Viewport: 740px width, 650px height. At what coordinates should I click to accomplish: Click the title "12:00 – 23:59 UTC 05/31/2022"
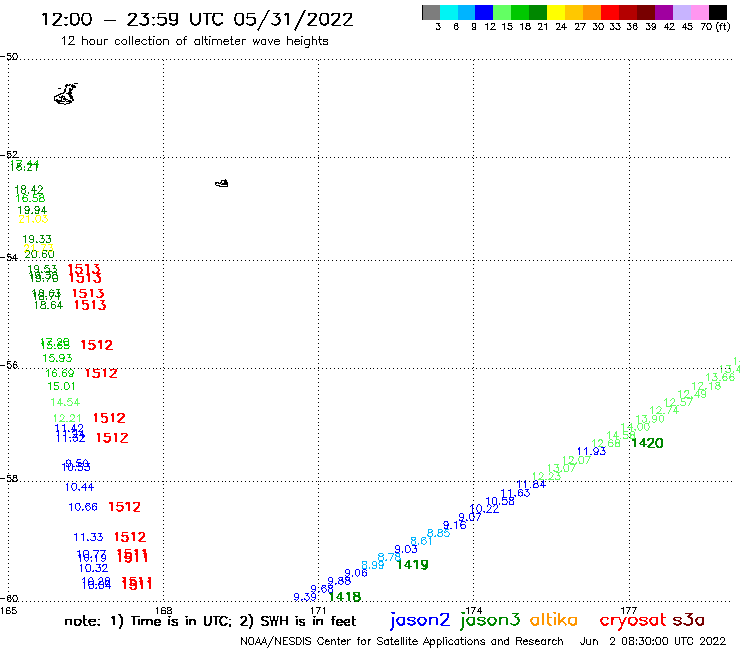point(197,19)
